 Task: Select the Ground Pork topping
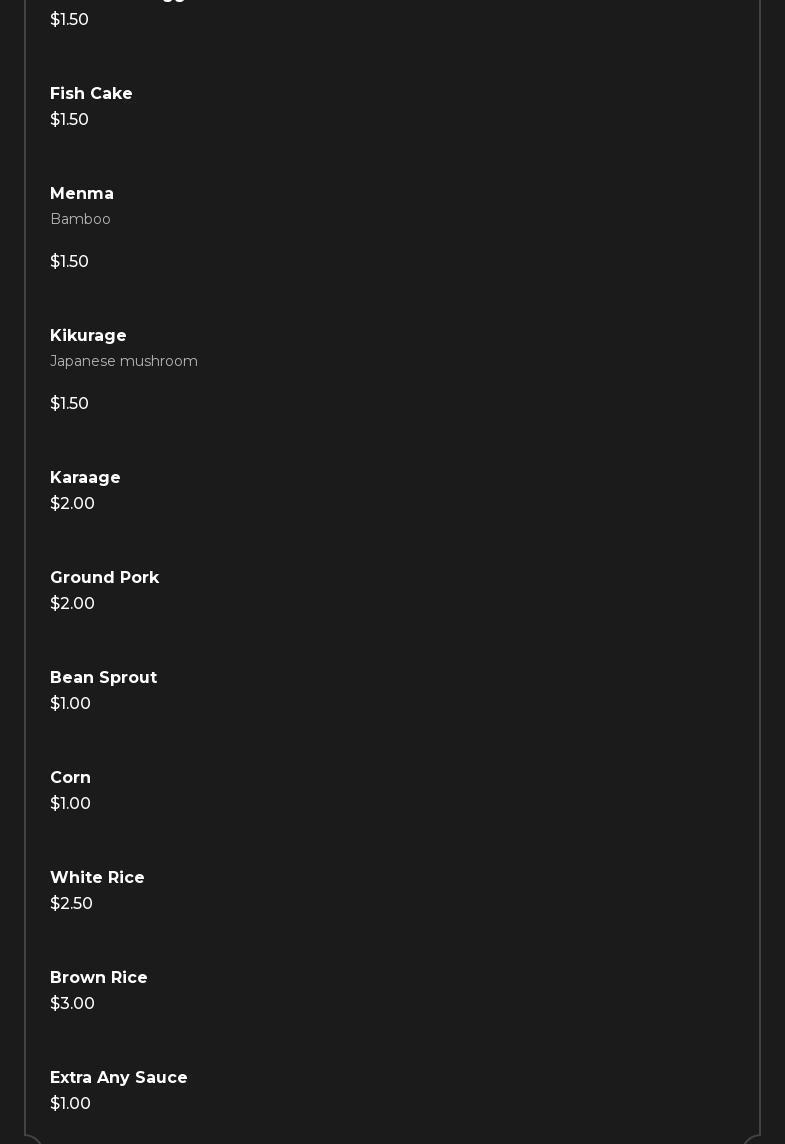(104, 578)
